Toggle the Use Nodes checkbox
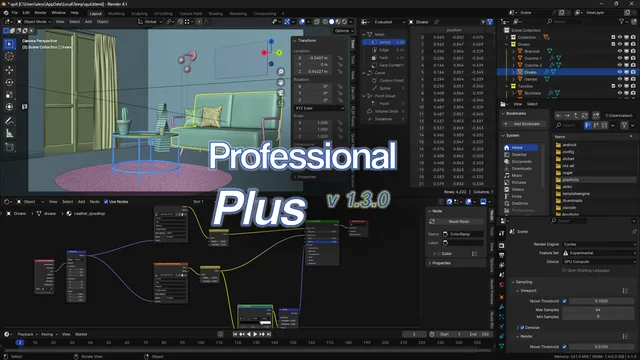 click(x=106, y=202)
